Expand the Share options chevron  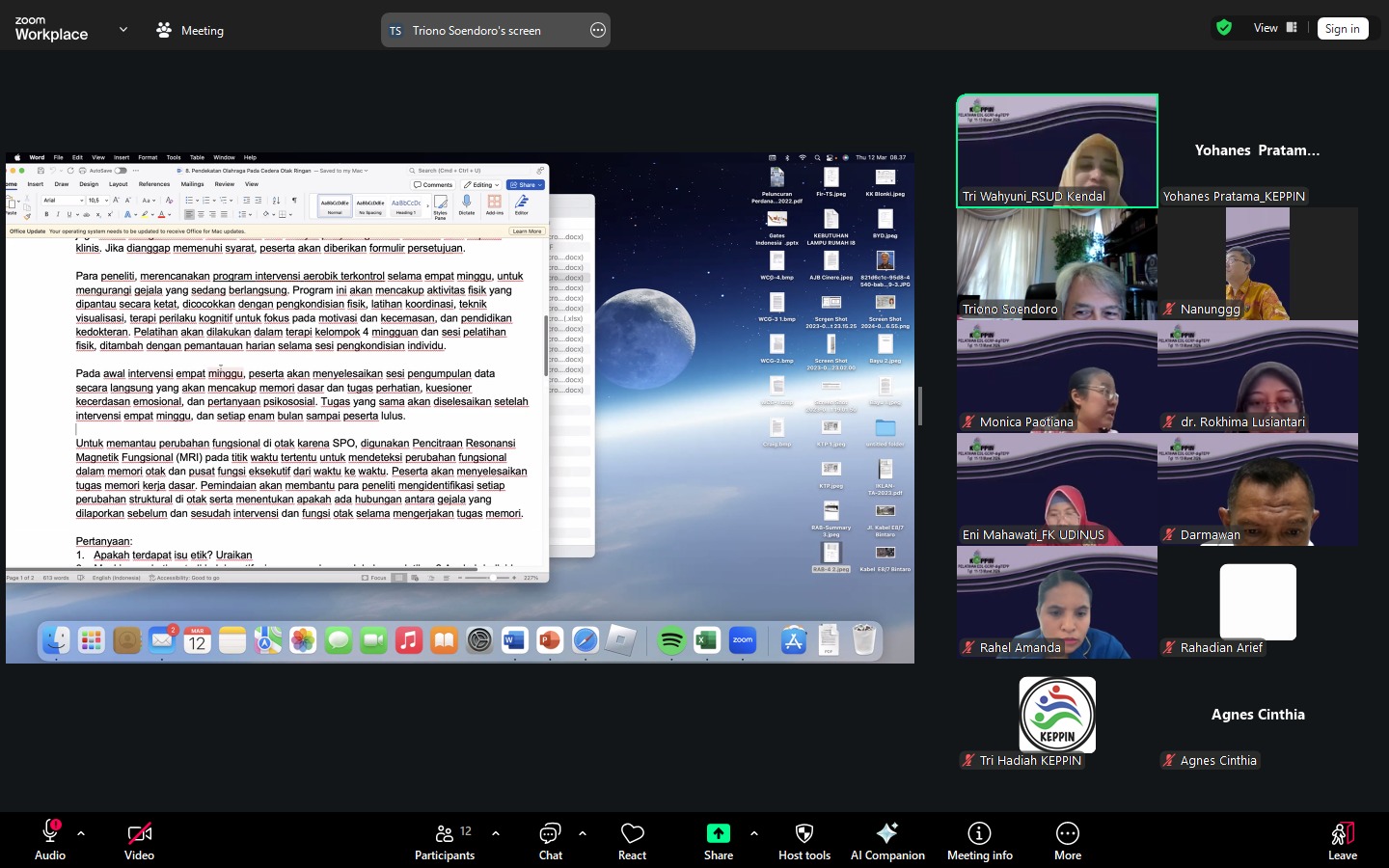(754, 833)
